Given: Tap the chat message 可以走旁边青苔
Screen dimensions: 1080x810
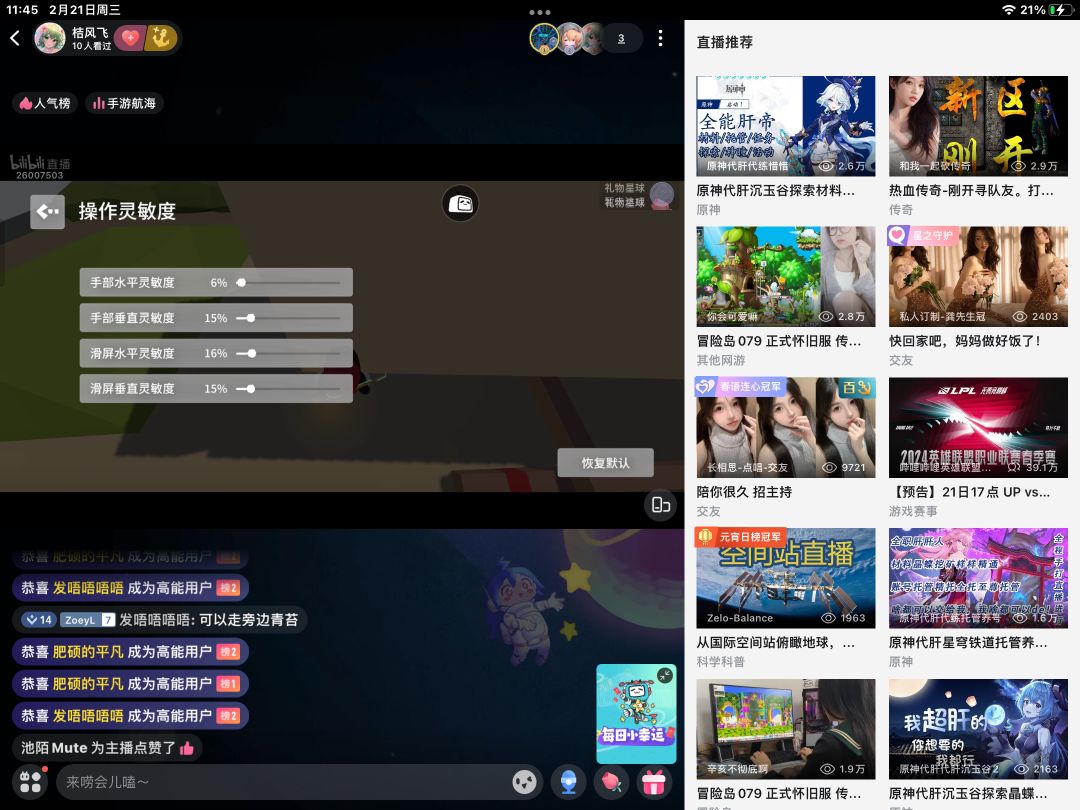Looking at the screenshot, I should pos(248,620).
